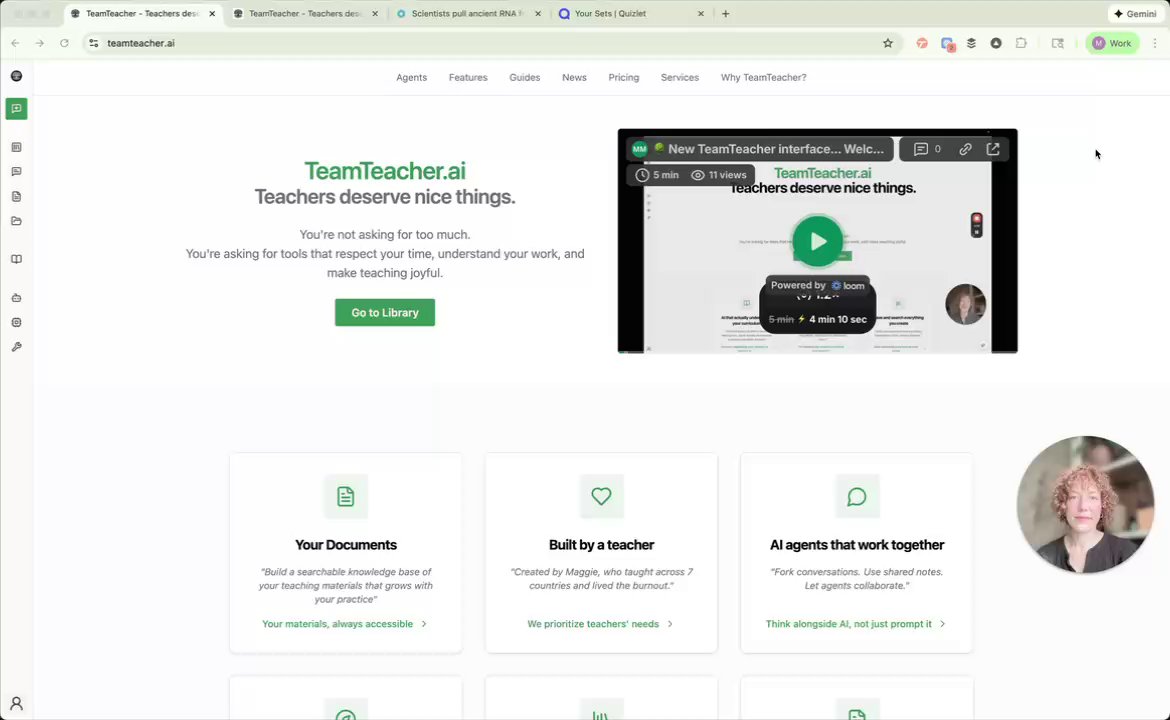Click the chat bubble icon on AI agents card

(857, 496)
